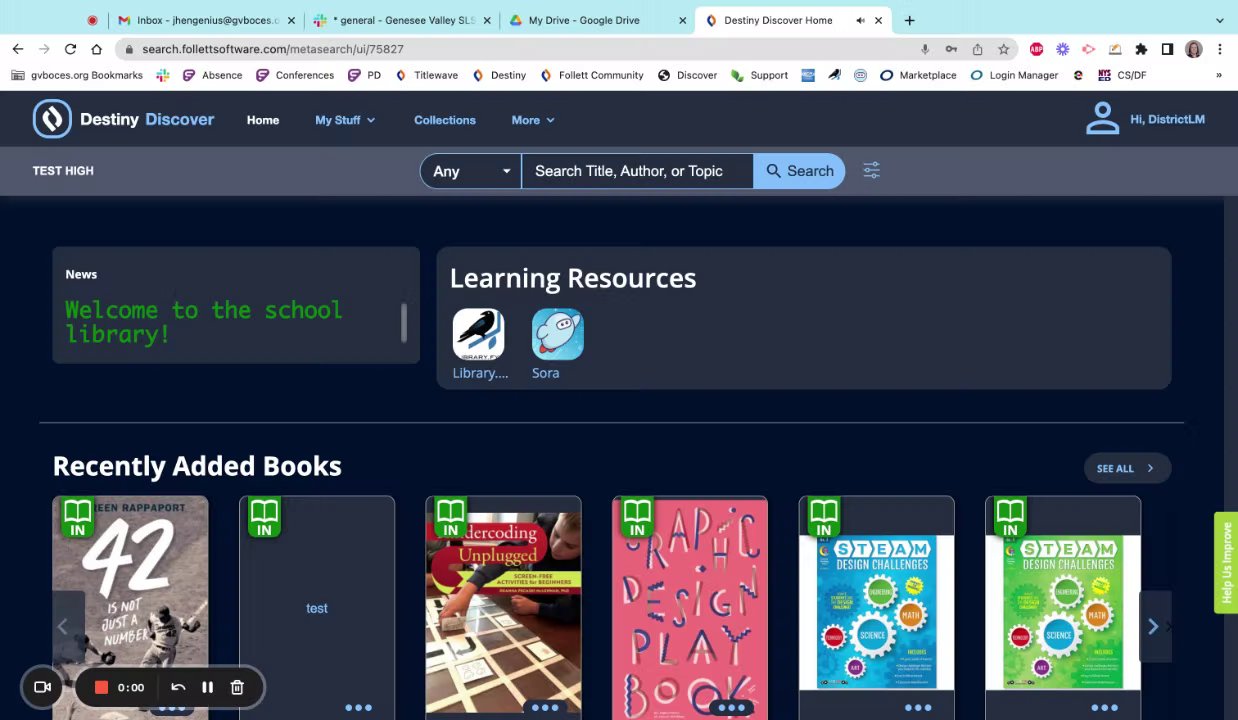Screen dimensions: 1238x720
Task: Share this page from address bar
Action: 977,49
